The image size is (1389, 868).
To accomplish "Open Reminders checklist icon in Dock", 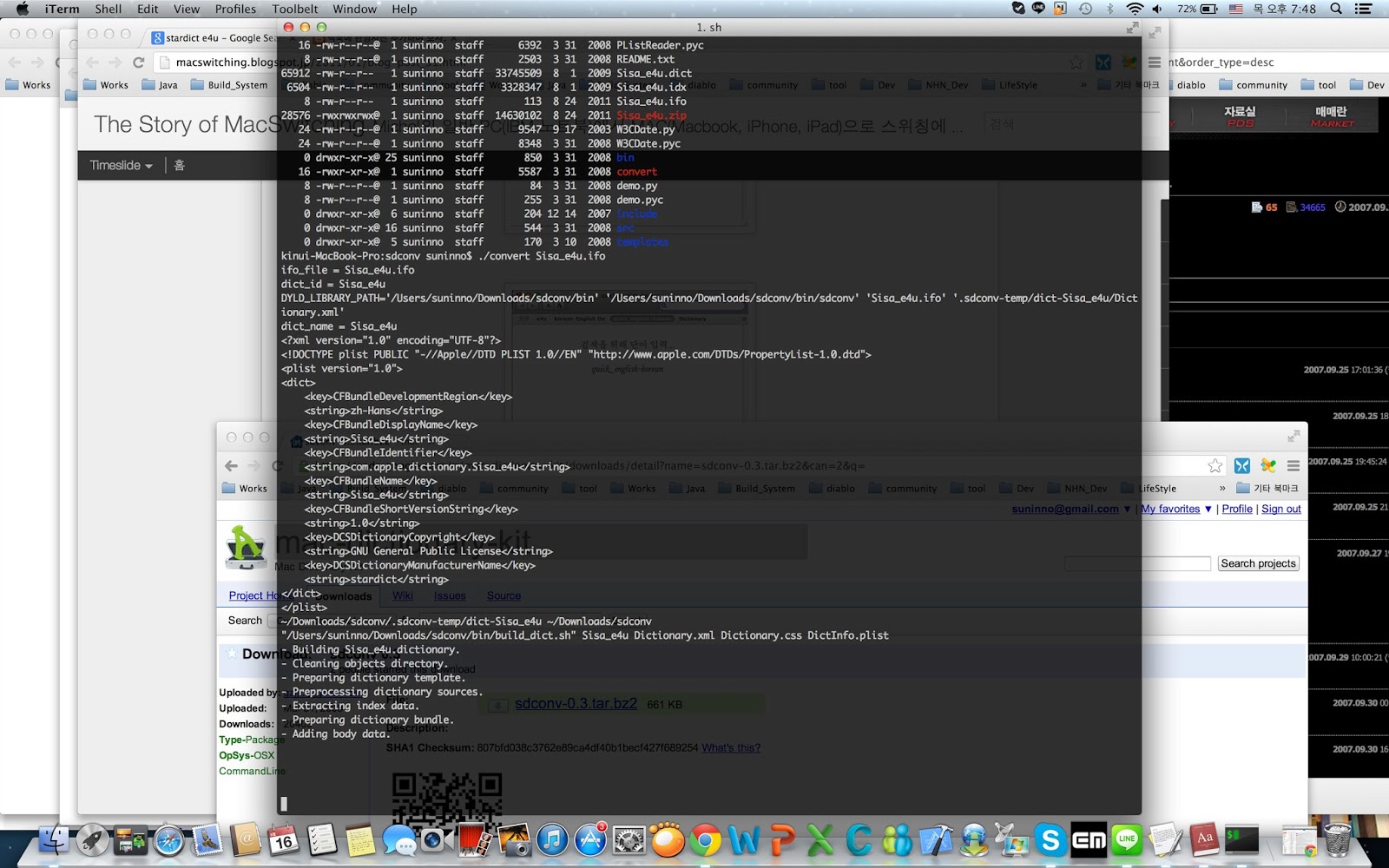I will coord(322,839).
